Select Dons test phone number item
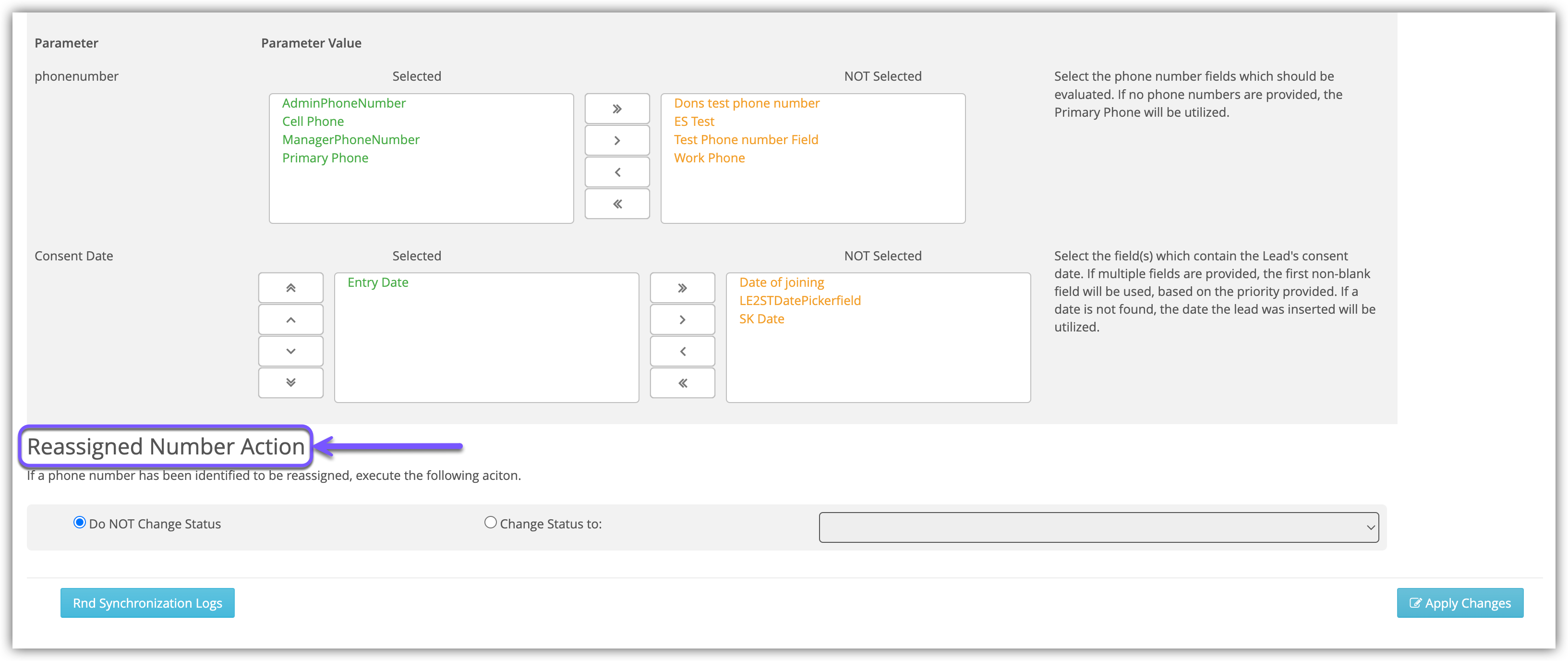 746,104
